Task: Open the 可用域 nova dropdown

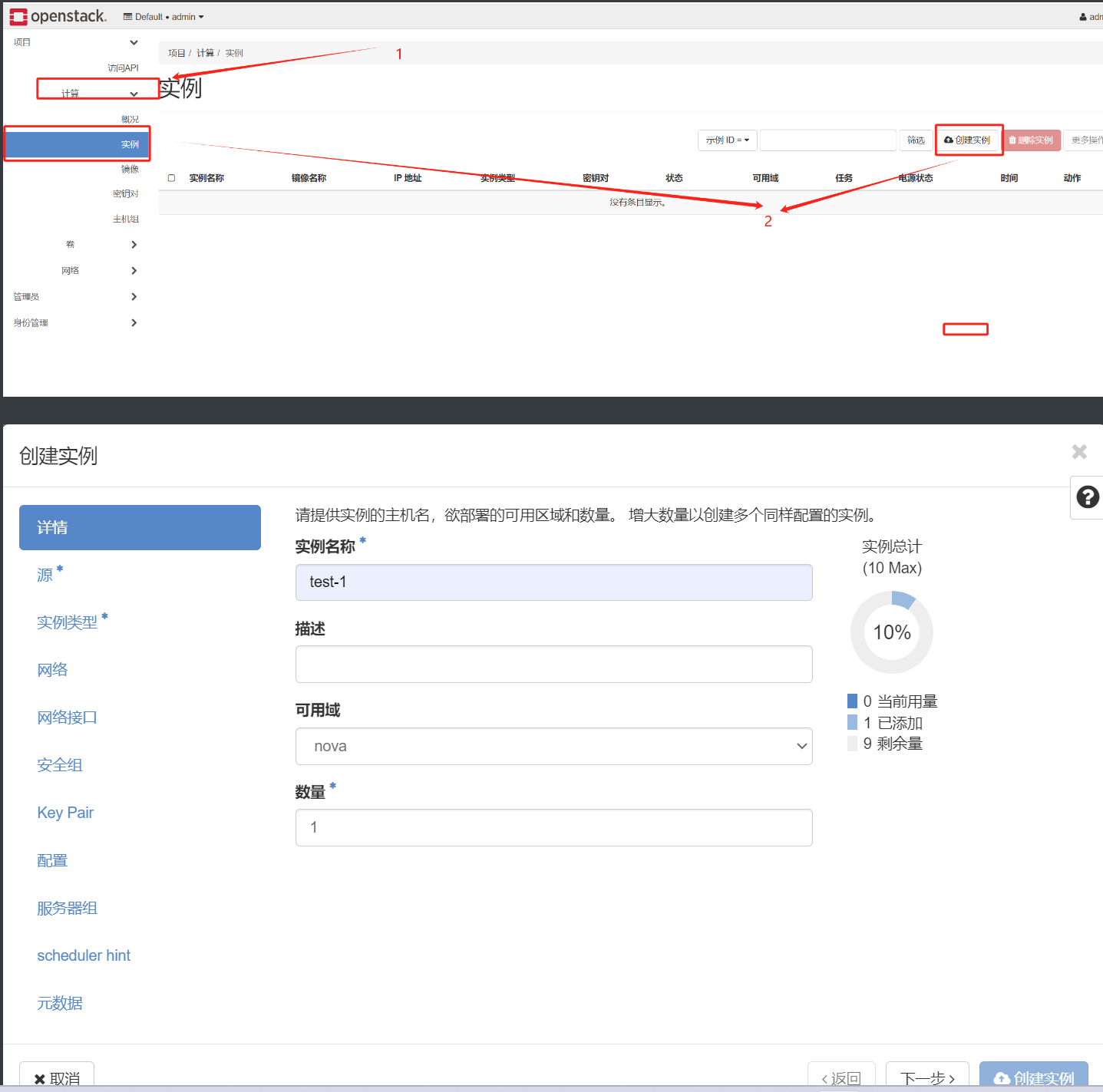Action: (553, 746)
